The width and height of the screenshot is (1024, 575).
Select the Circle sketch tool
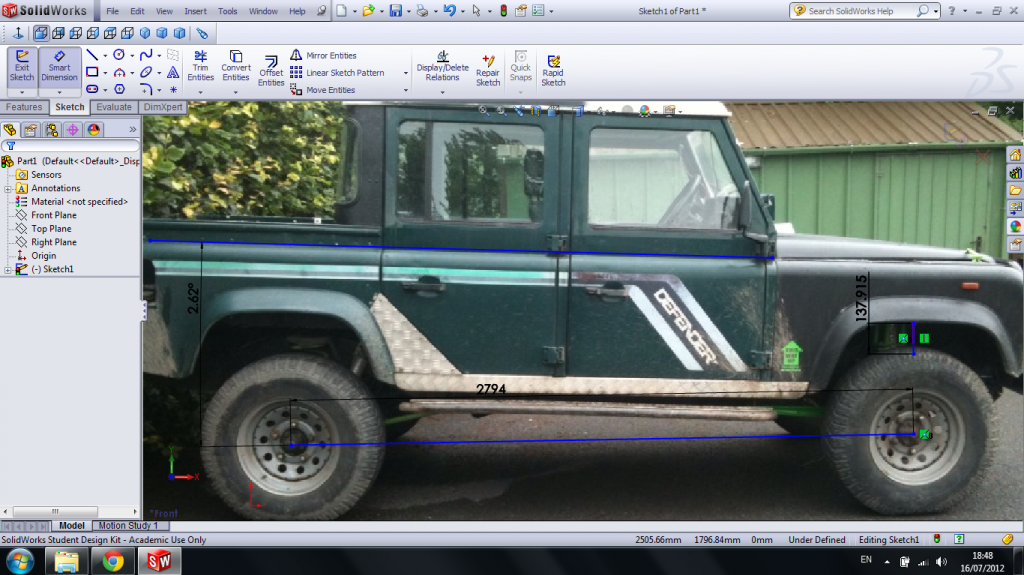click(x=119, y=55)
